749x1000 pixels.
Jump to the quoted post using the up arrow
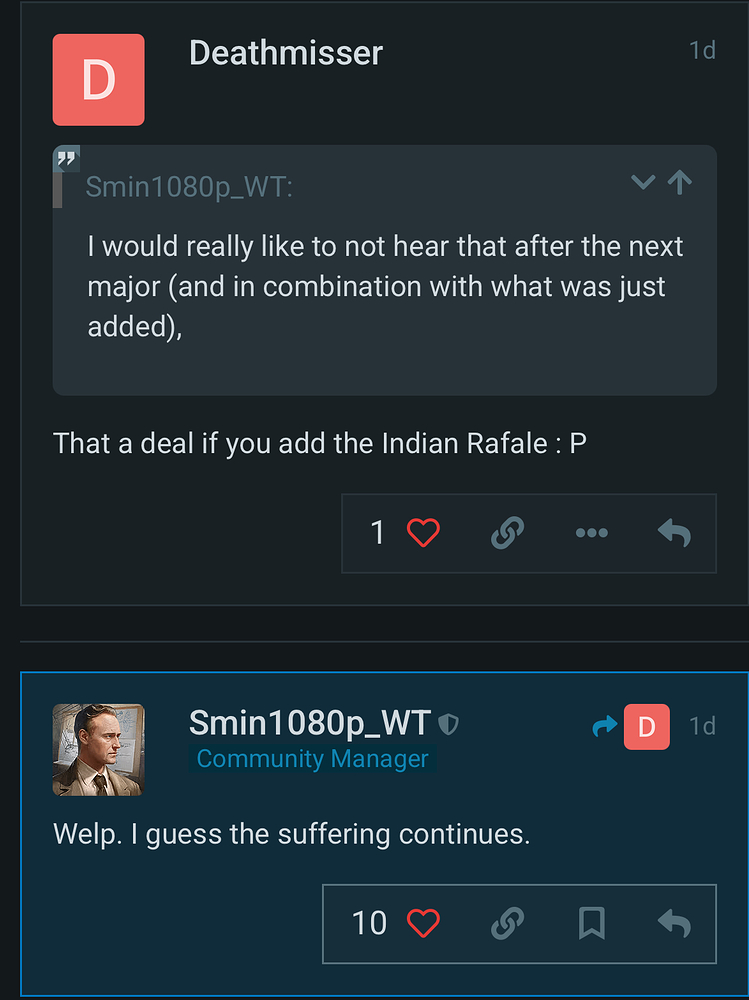(x=680, y=182)
